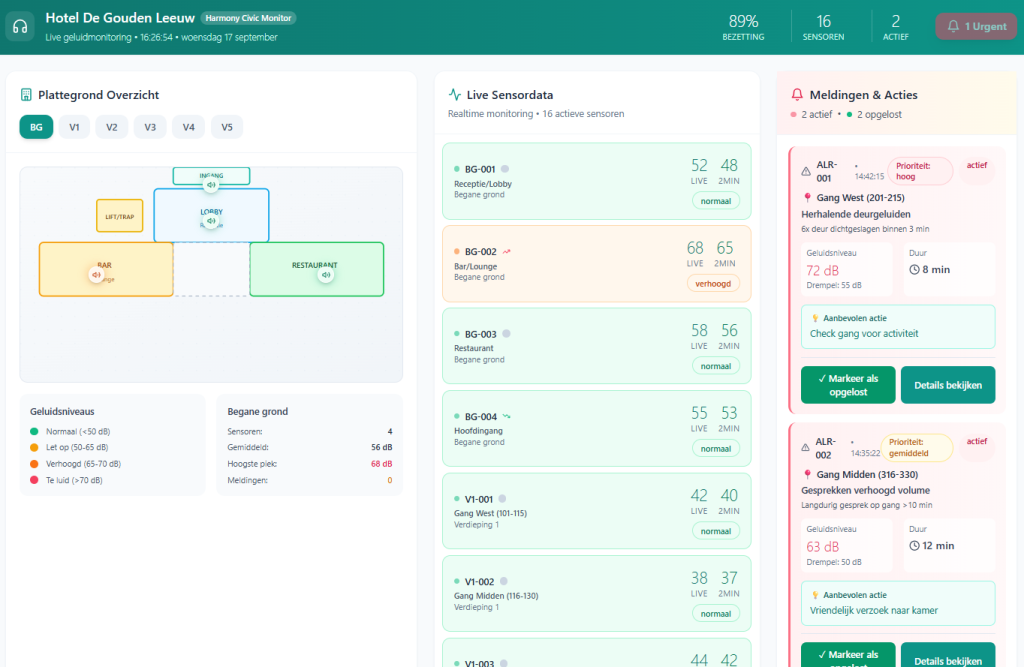This screenshot has height=667, width=1024.
Task: Click the headphones logo icon in header
Action: coord(19,27)
